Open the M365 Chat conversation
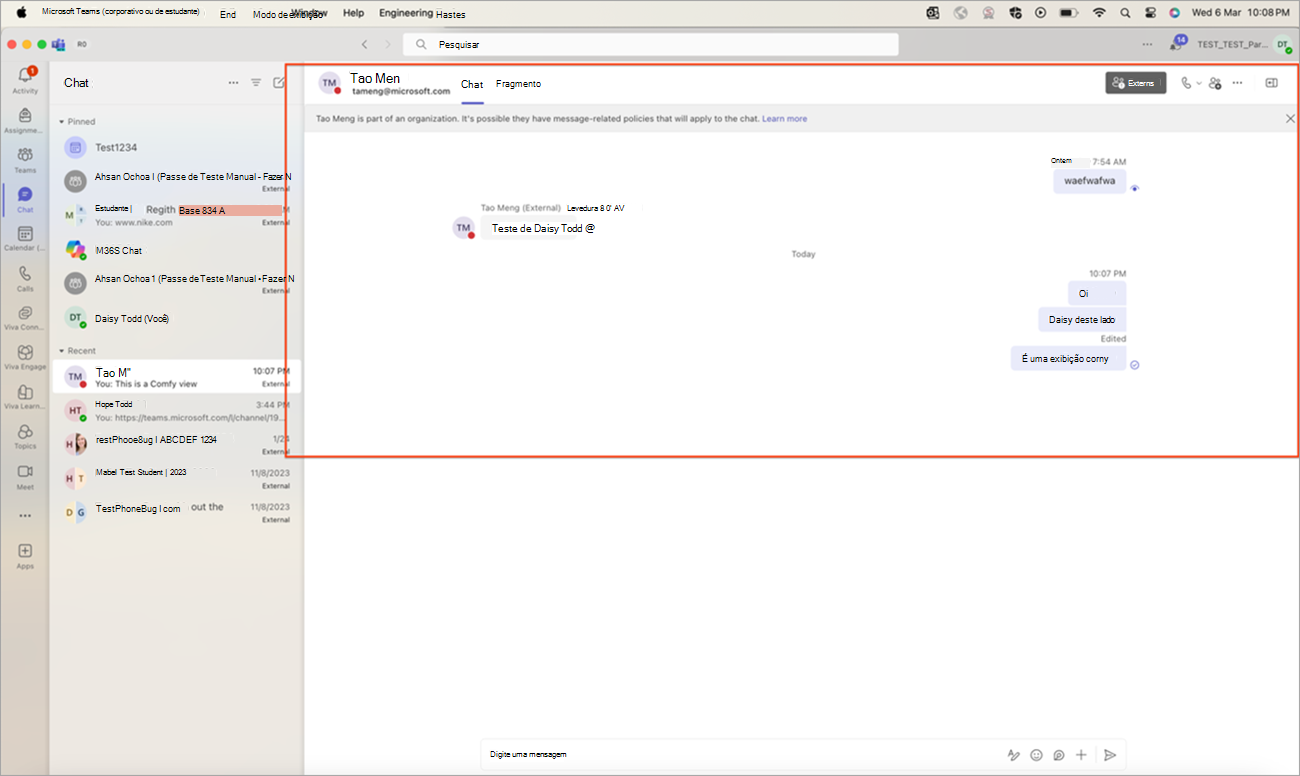This screenshot has height=776, width=1300. (176, 250)
